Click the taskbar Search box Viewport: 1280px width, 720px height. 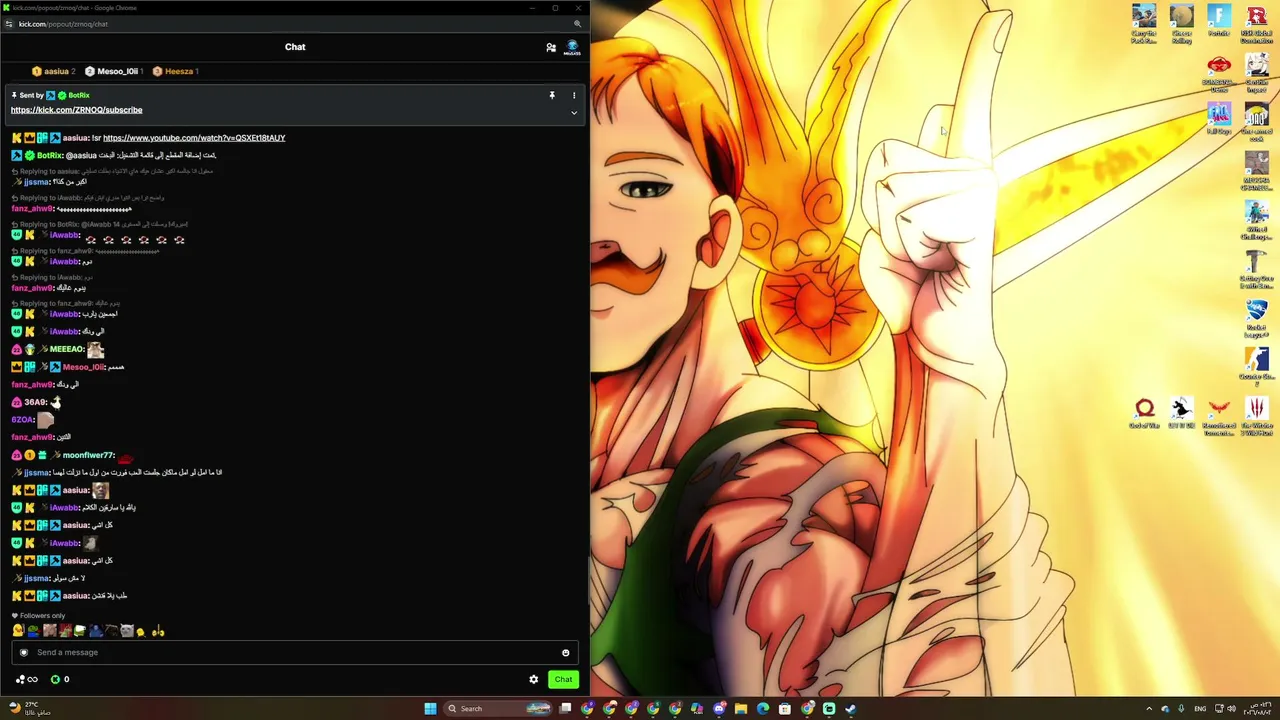499,709
